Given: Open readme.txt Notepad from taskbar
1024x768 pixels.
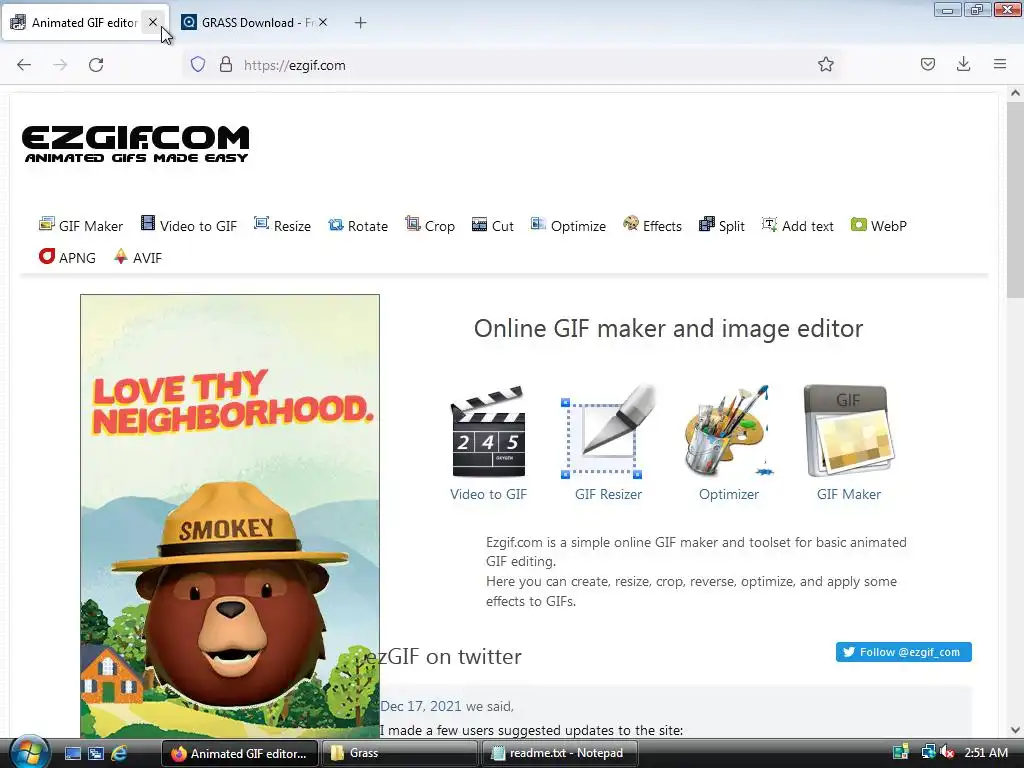Looking at the screenshot, I should [x=560, y=754].
